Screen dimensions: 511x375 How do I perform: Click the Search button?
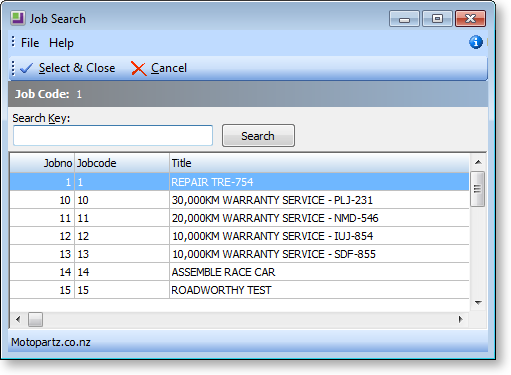point(258,136)
